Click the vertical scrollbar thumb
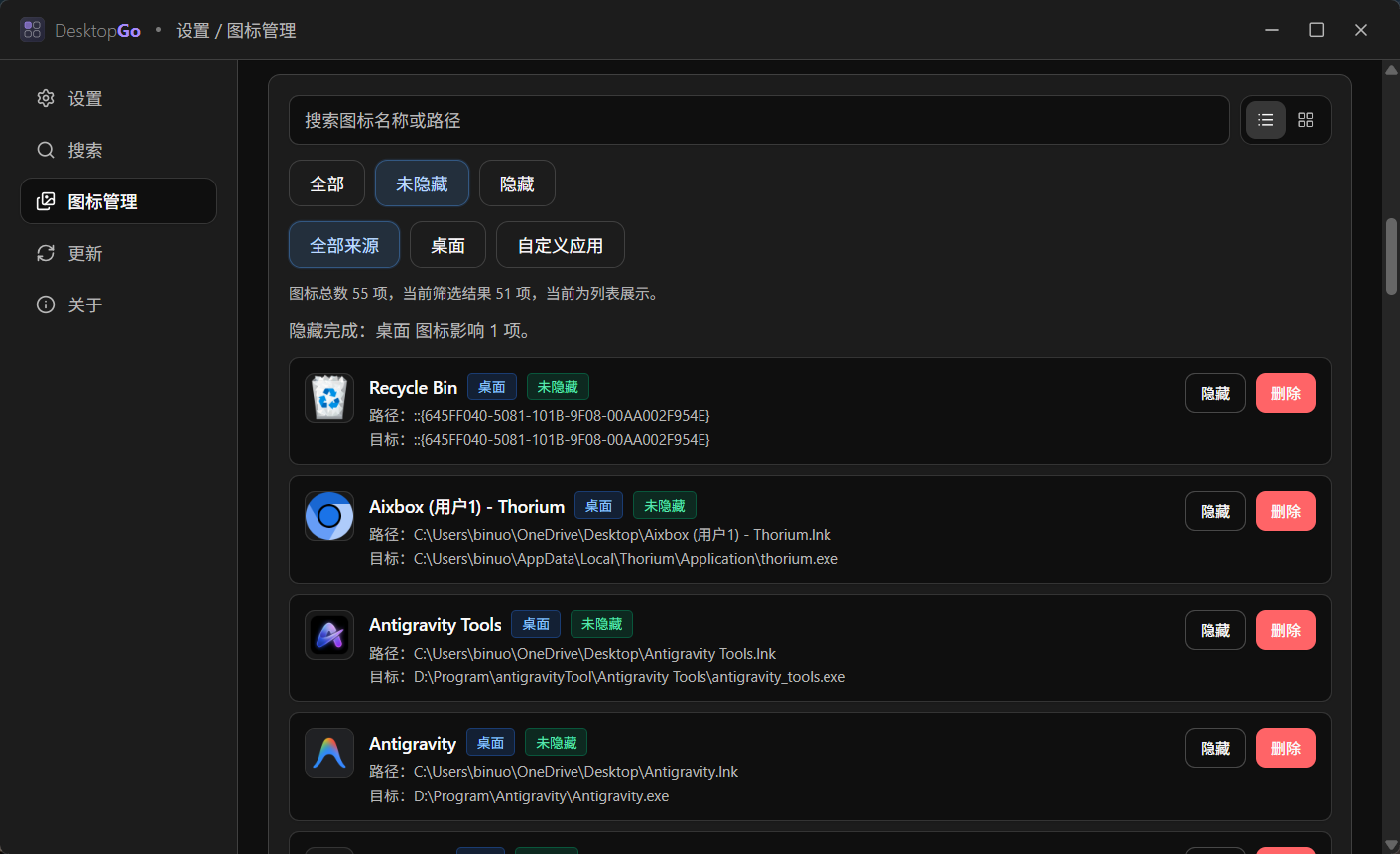Image resolution: width=1400 pixels, height=854 pixels. tap(1391, 256)
